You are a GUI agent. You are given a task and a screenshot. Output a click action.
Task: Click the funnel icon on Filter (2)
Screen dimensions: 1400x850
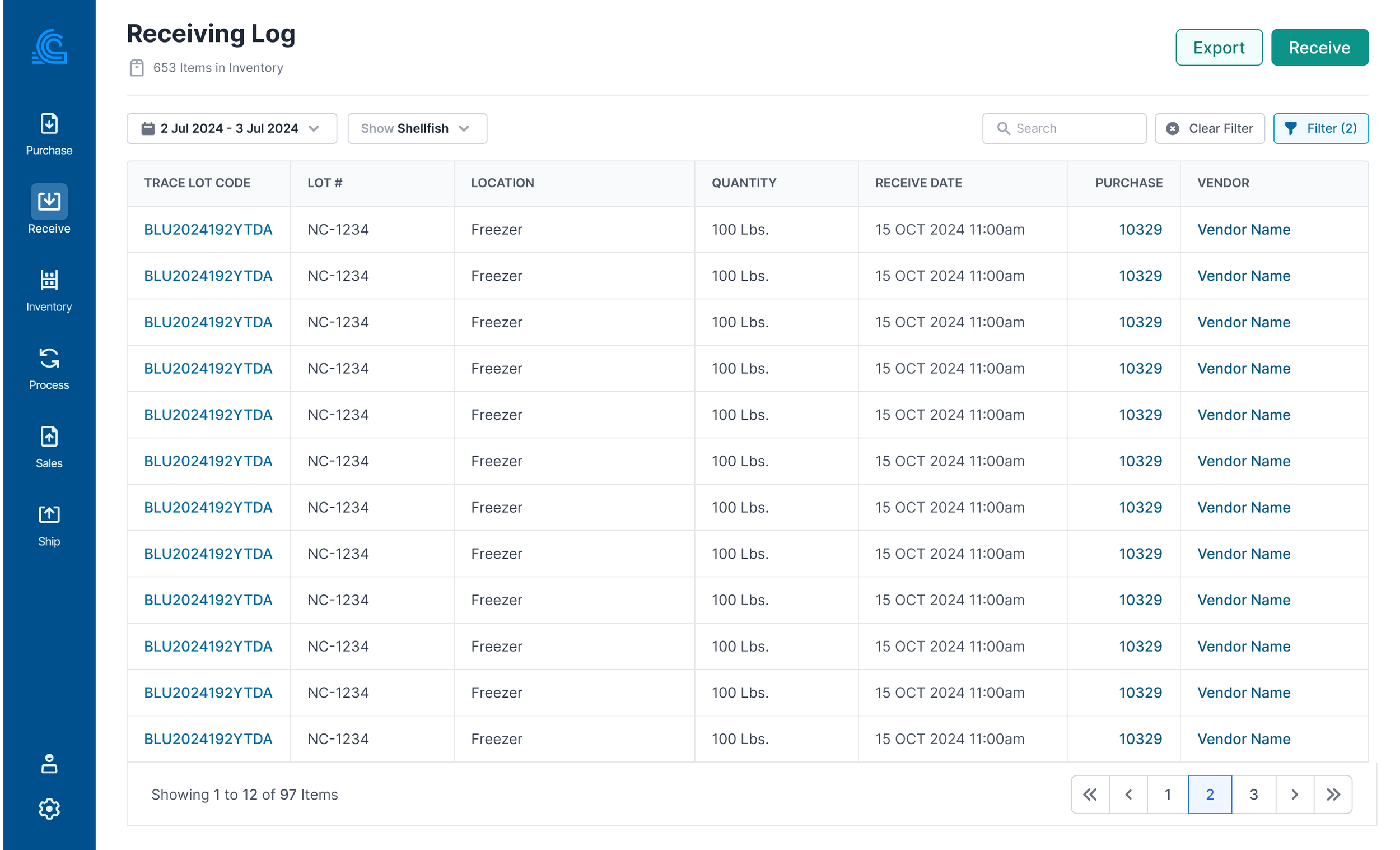[x=1291, y=128]
